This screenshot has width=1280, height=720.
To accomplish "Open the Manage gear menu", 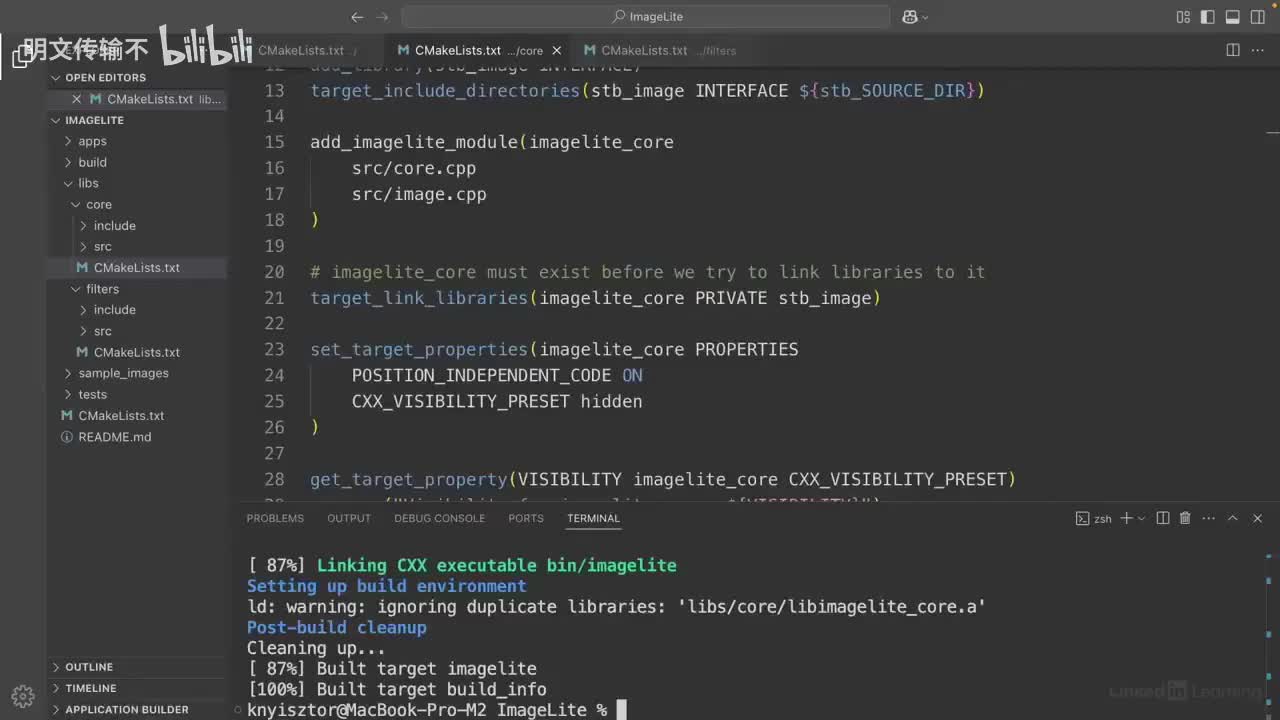I will click(x=23, y=696).
